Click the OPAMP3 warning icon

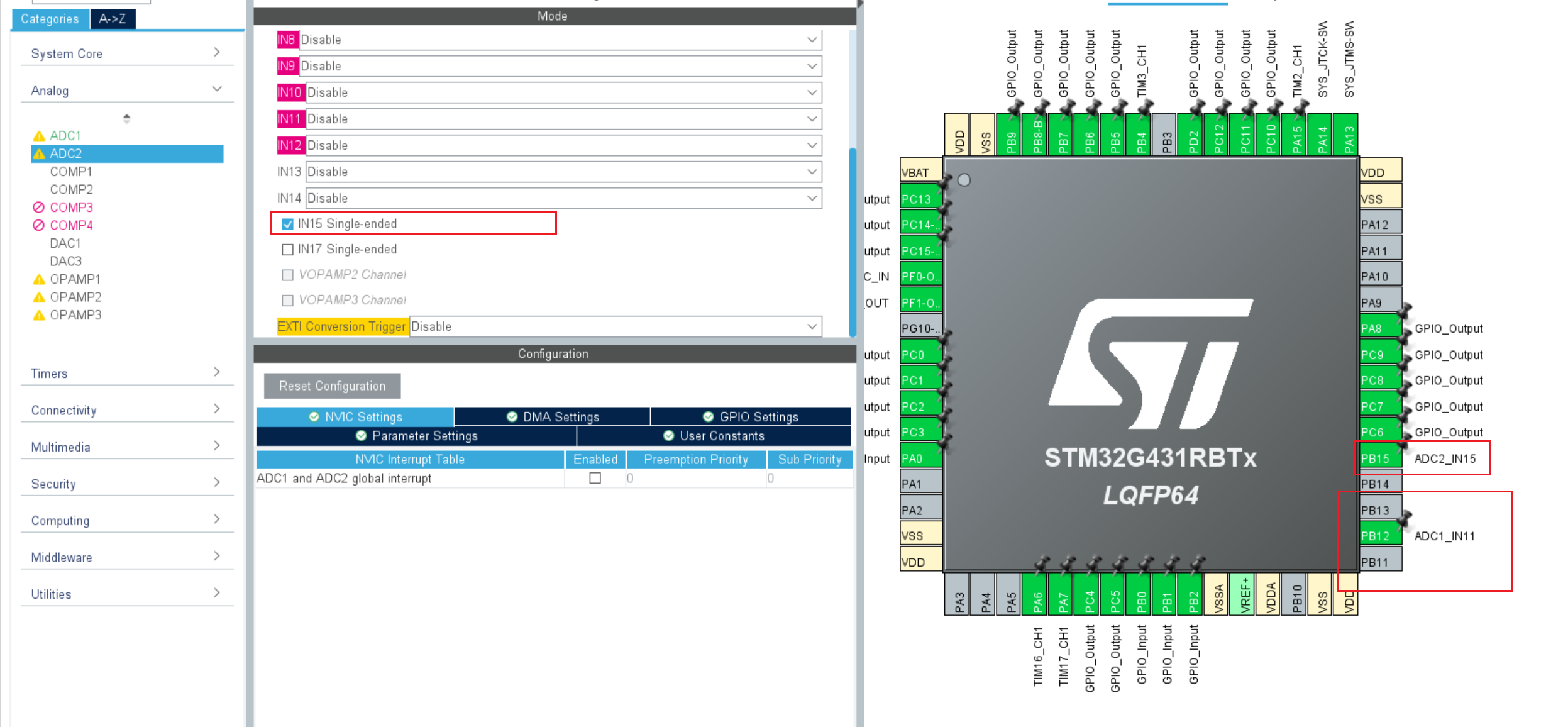[39, 315]
